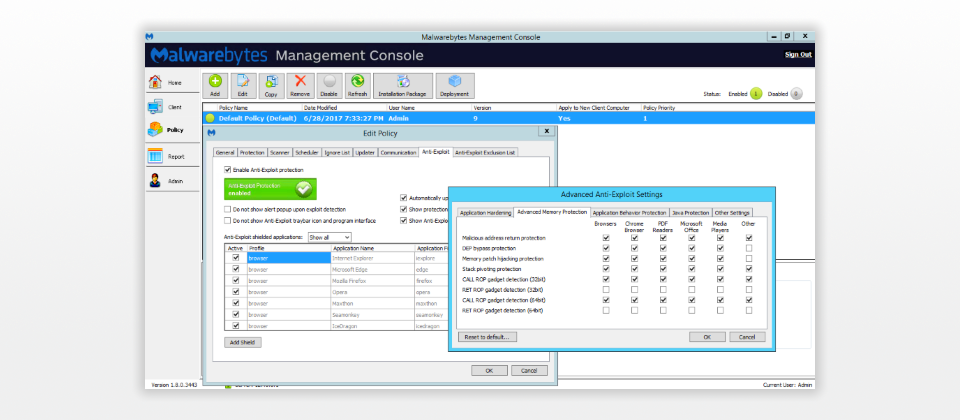Close the Edit Policy dialog
The height and width of the screenshot is (420, 960).
pos(546,131)
